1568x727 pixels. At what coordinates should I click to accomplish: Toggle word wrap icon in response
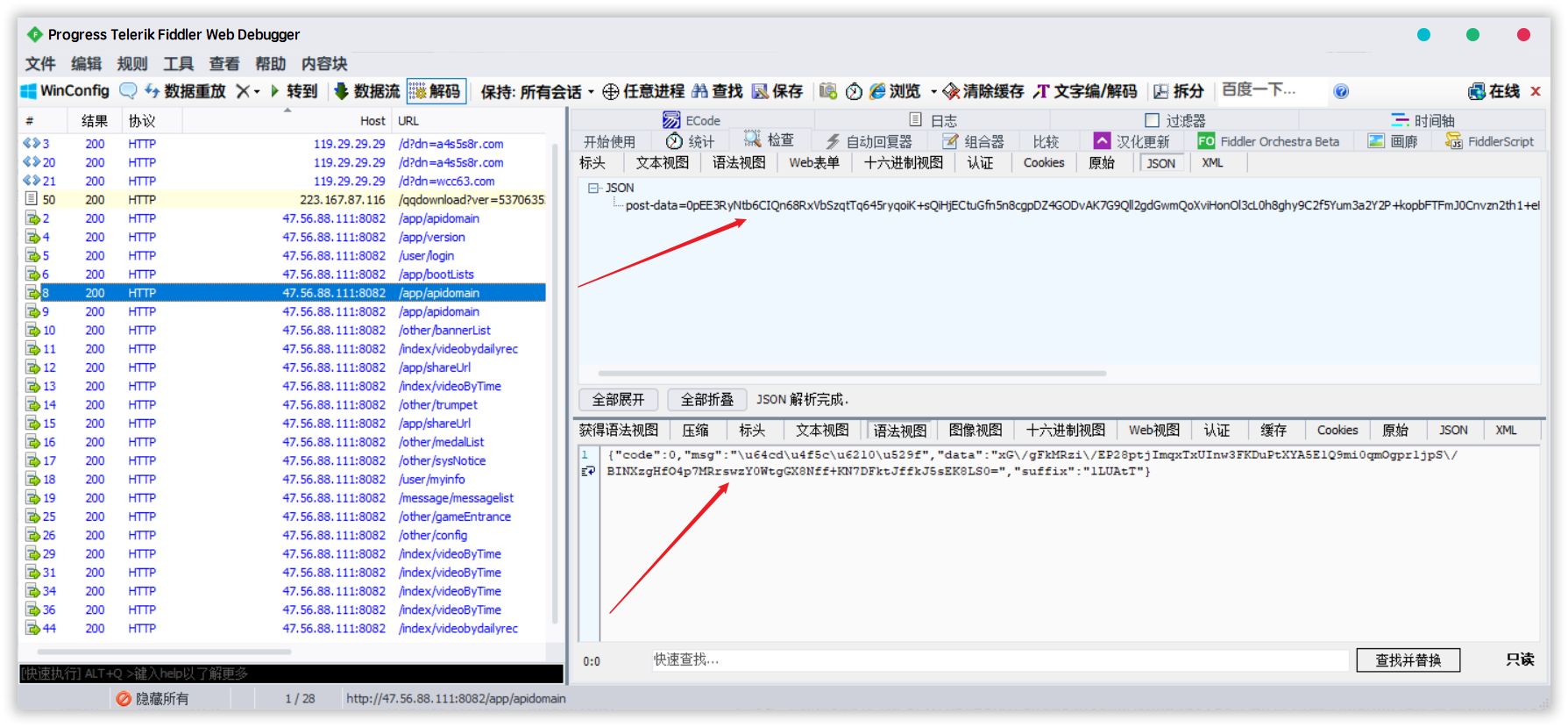(x=588, y=471)
